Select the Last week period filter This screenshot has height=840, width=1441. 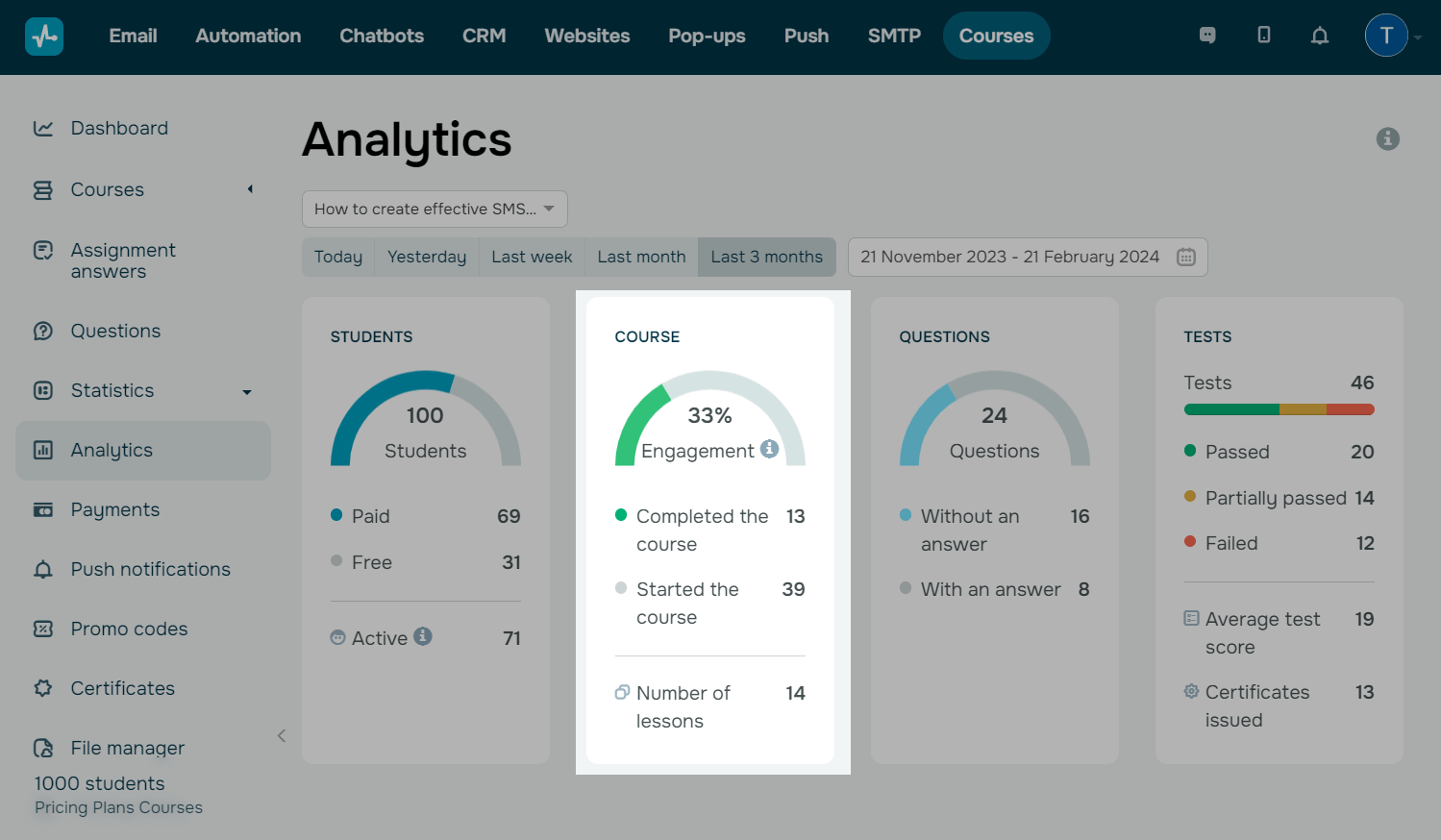point(532,257)
